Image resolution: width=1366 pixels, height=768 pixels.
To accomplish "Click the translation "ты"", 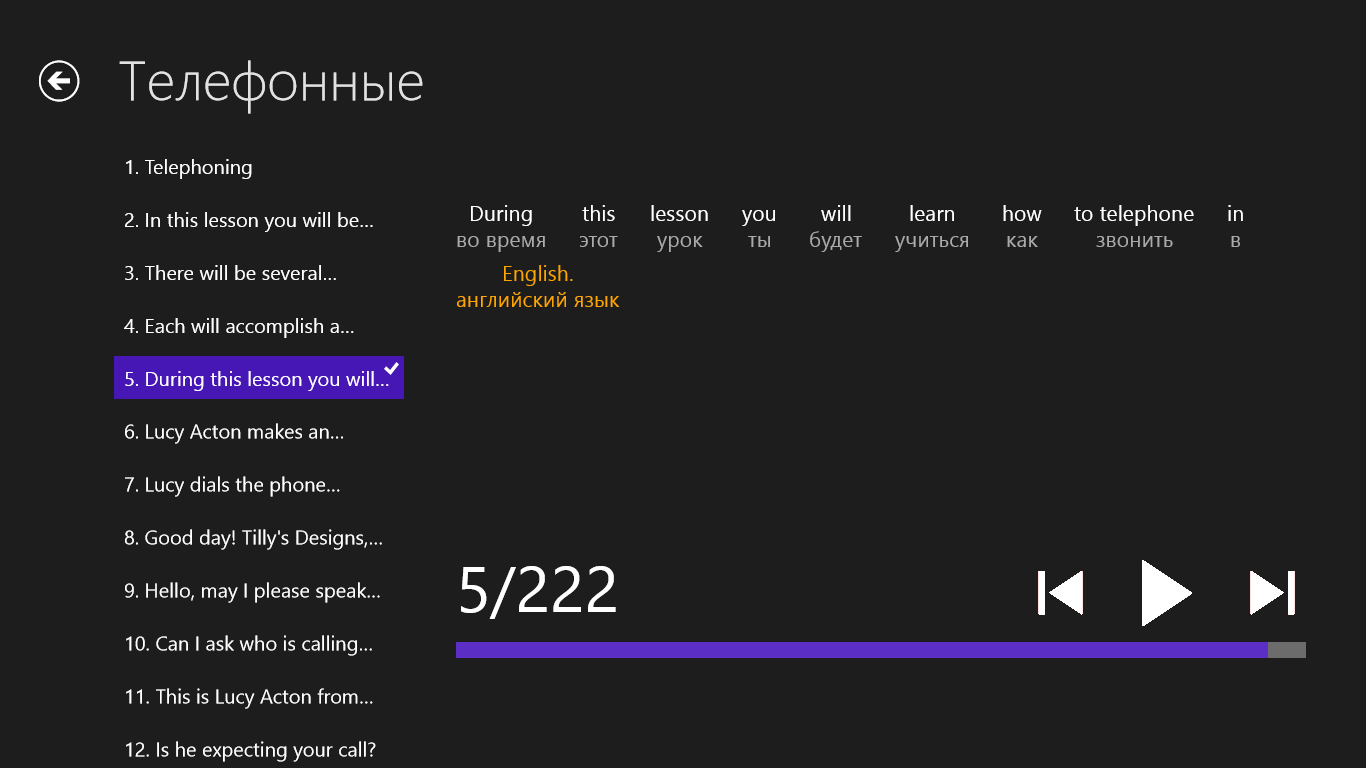I will click(759, 241).
